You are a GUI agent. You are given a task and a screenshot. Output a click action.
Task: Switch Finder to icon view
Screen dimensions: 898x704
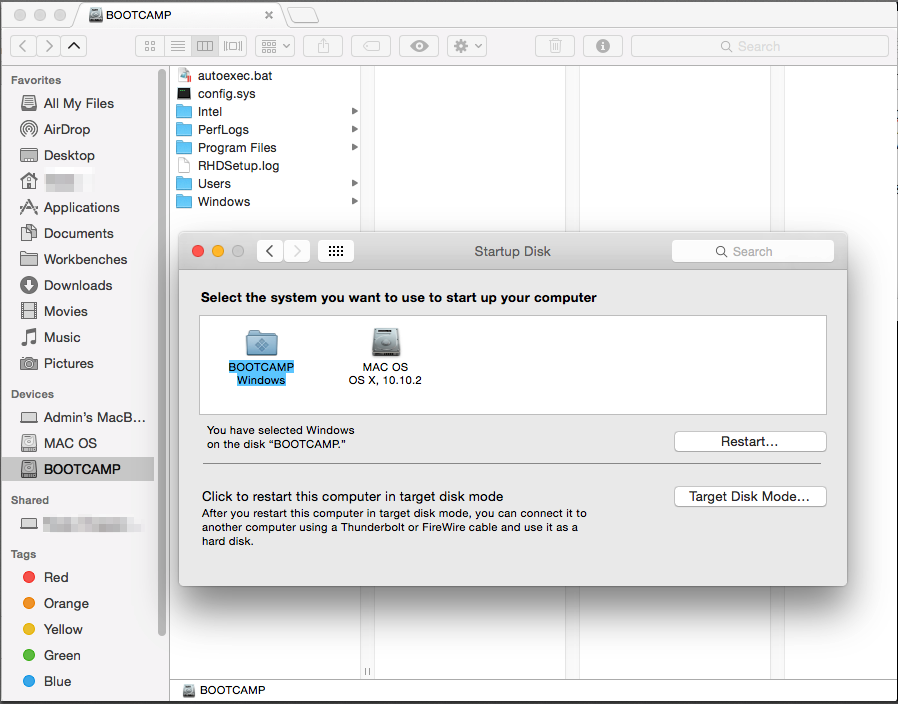150,46
